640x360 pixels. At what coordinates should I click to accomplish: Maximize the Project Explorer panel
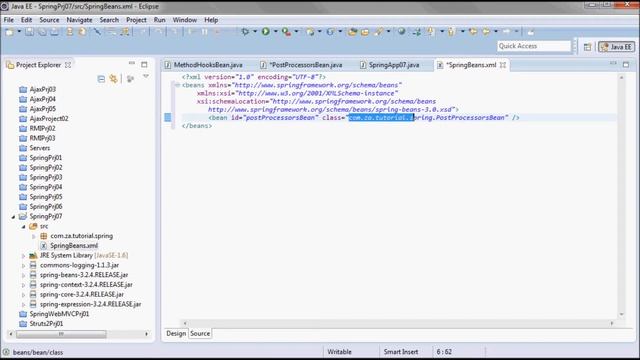(144, 64)
